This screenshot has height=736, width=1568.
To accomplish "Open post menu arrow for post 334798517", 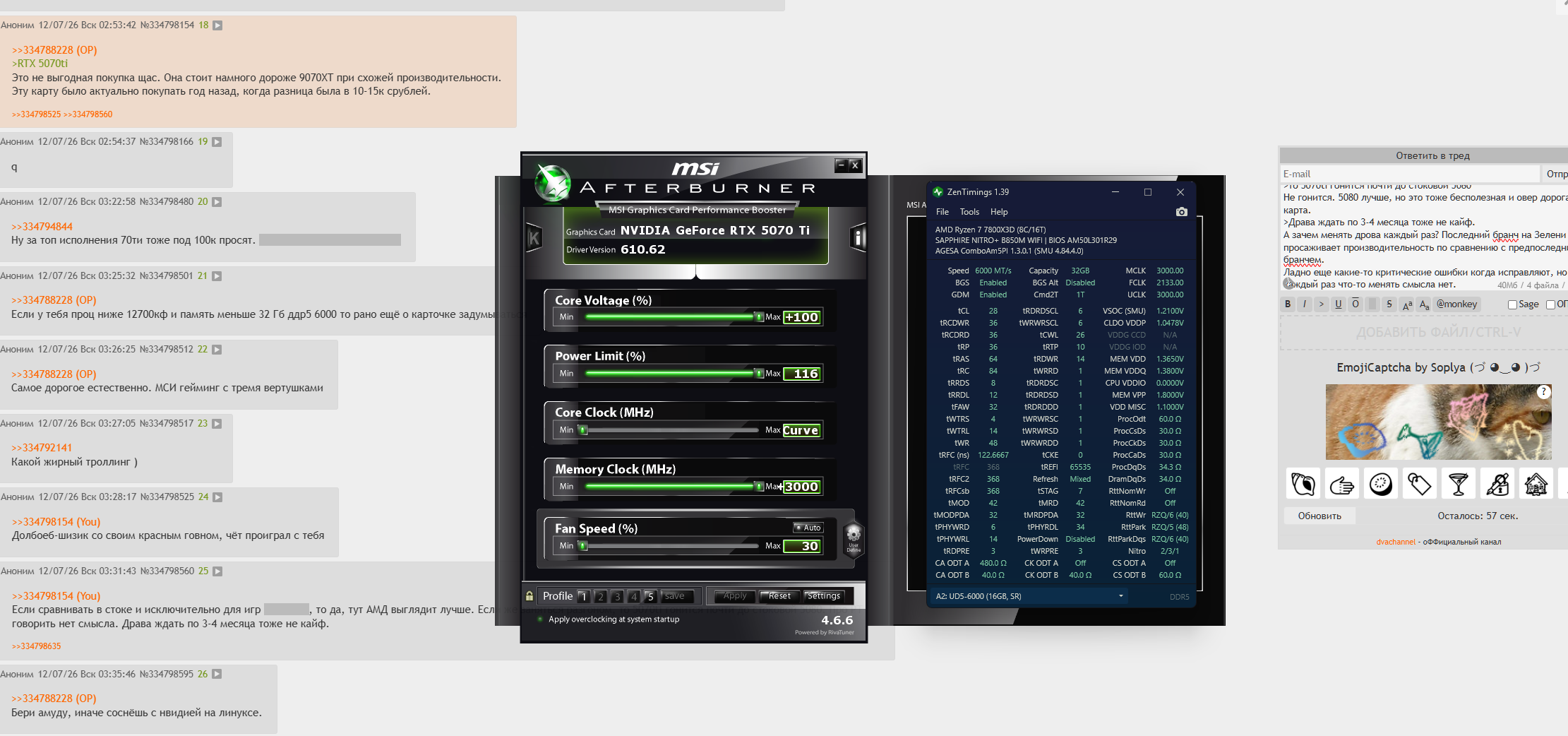I will click(x=217, y=424).
